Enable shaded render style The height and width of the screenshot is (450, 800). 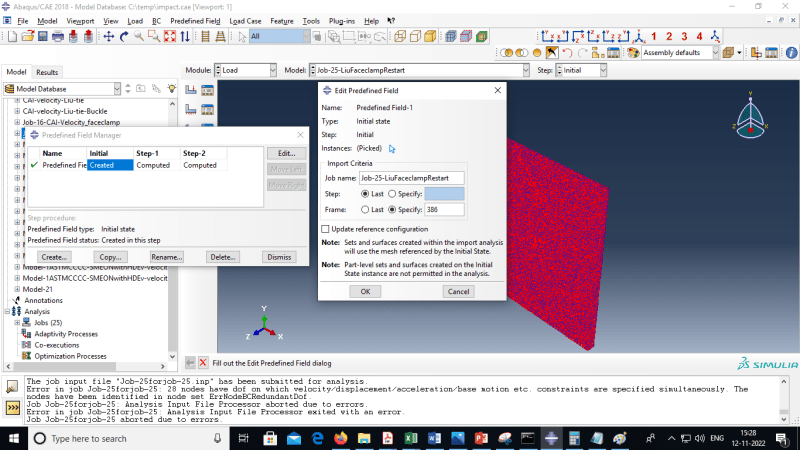(x=431, y=36)
